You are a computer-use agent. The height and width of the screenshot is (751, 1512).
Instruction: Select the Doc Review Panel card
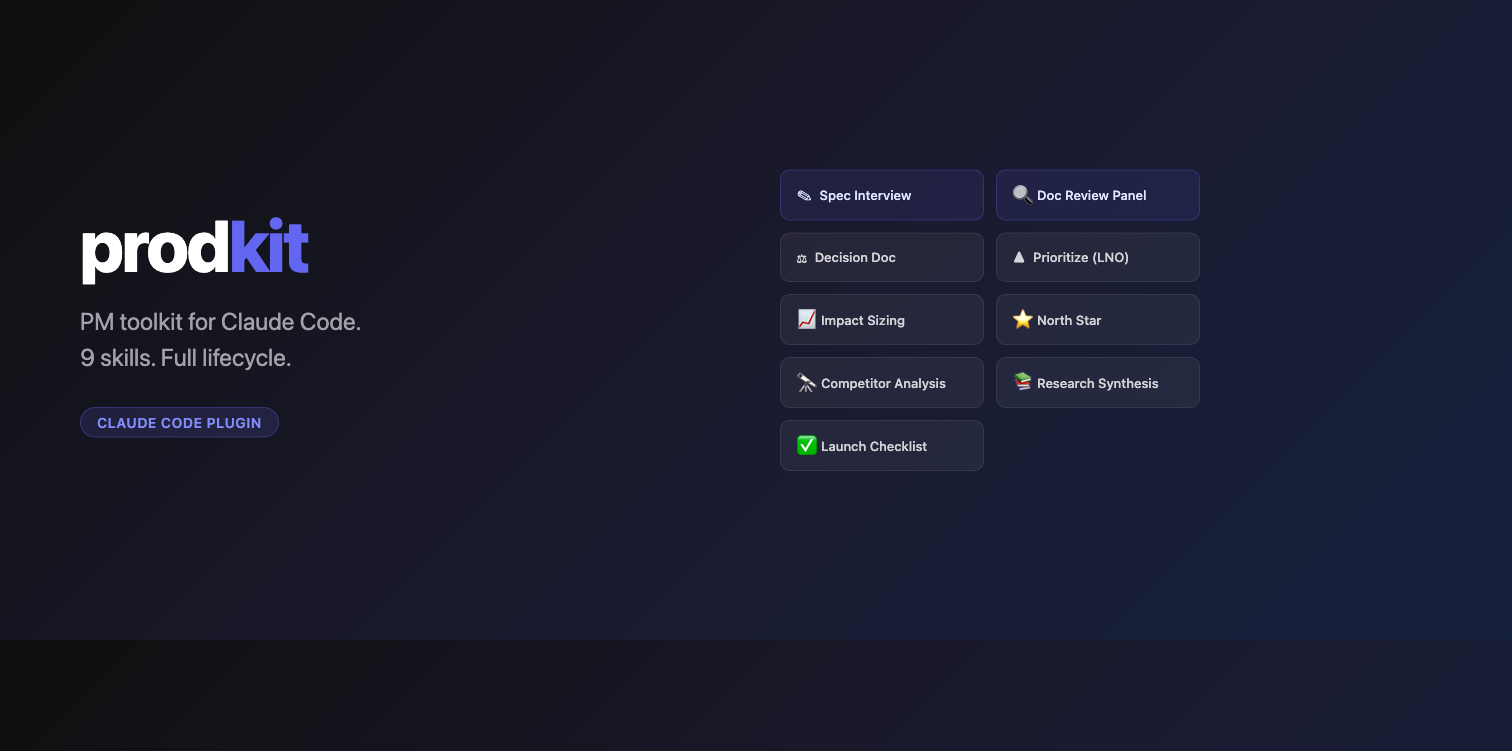click(x=1098, y=195)
